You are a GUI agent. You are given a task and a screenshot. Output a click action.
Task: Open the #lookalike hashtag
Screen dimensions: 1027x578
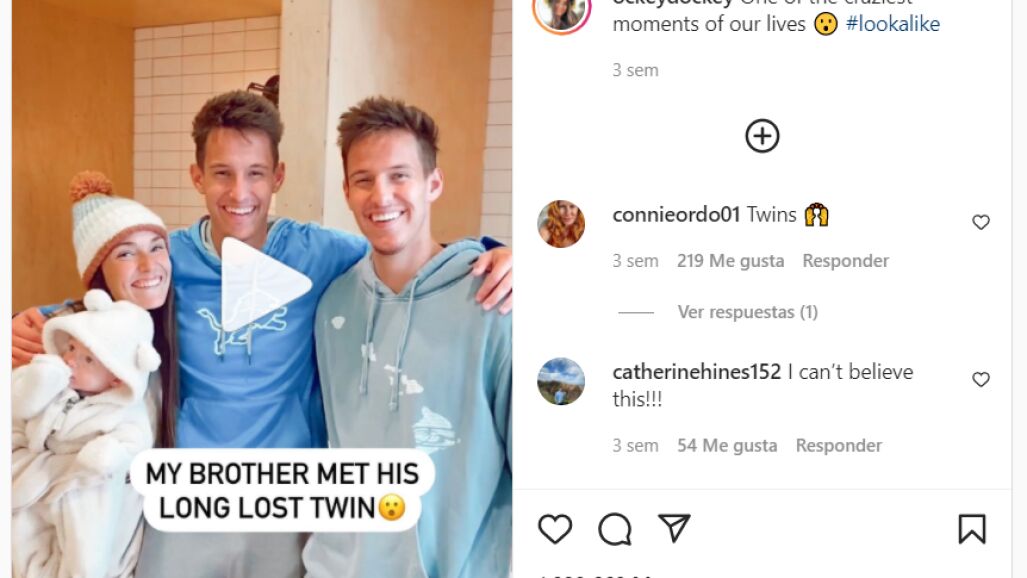[893, 24]
